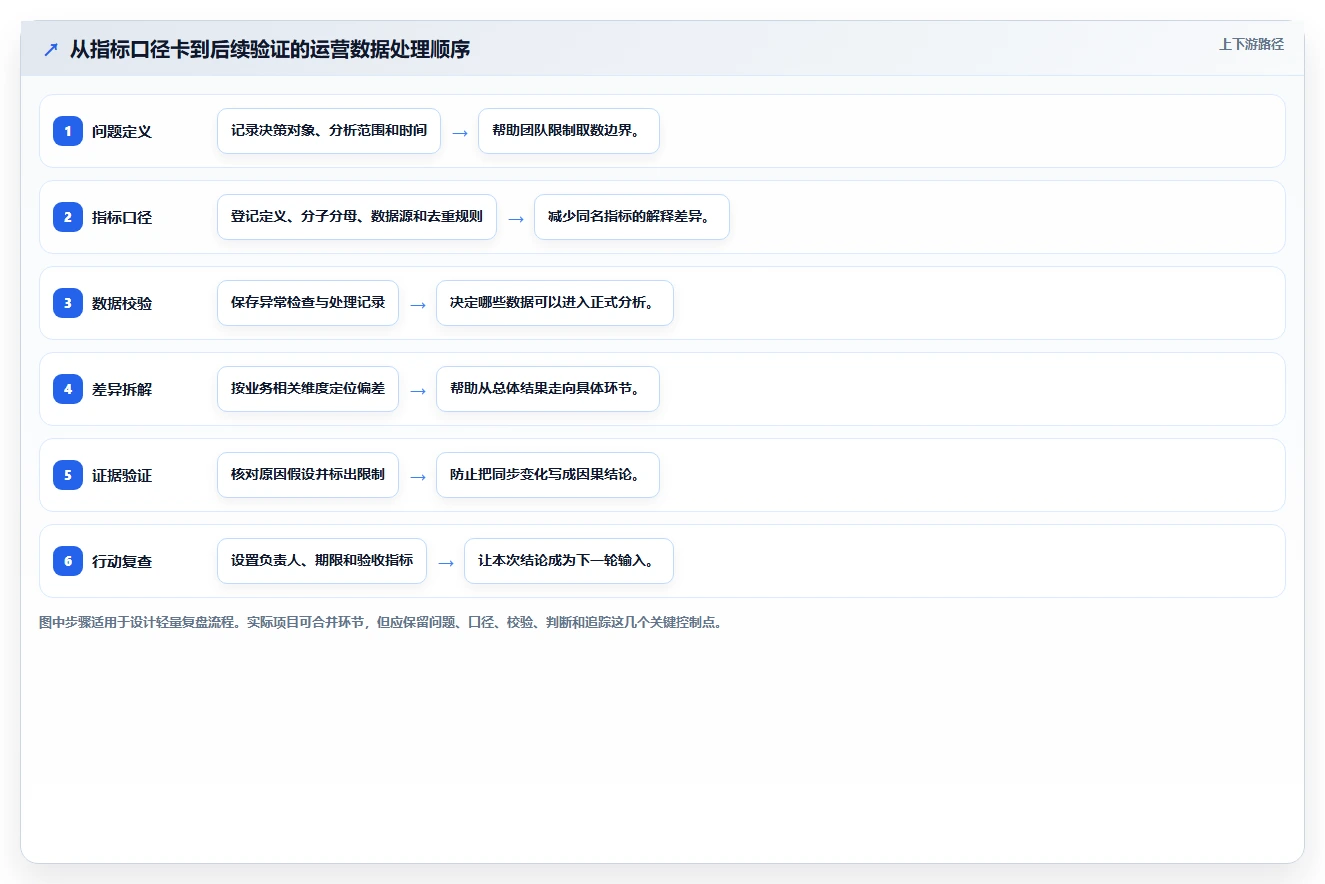Click the arrow in the 差异拆解 row
Screen dimensions: 1325x884
click(x=418, y=390)
